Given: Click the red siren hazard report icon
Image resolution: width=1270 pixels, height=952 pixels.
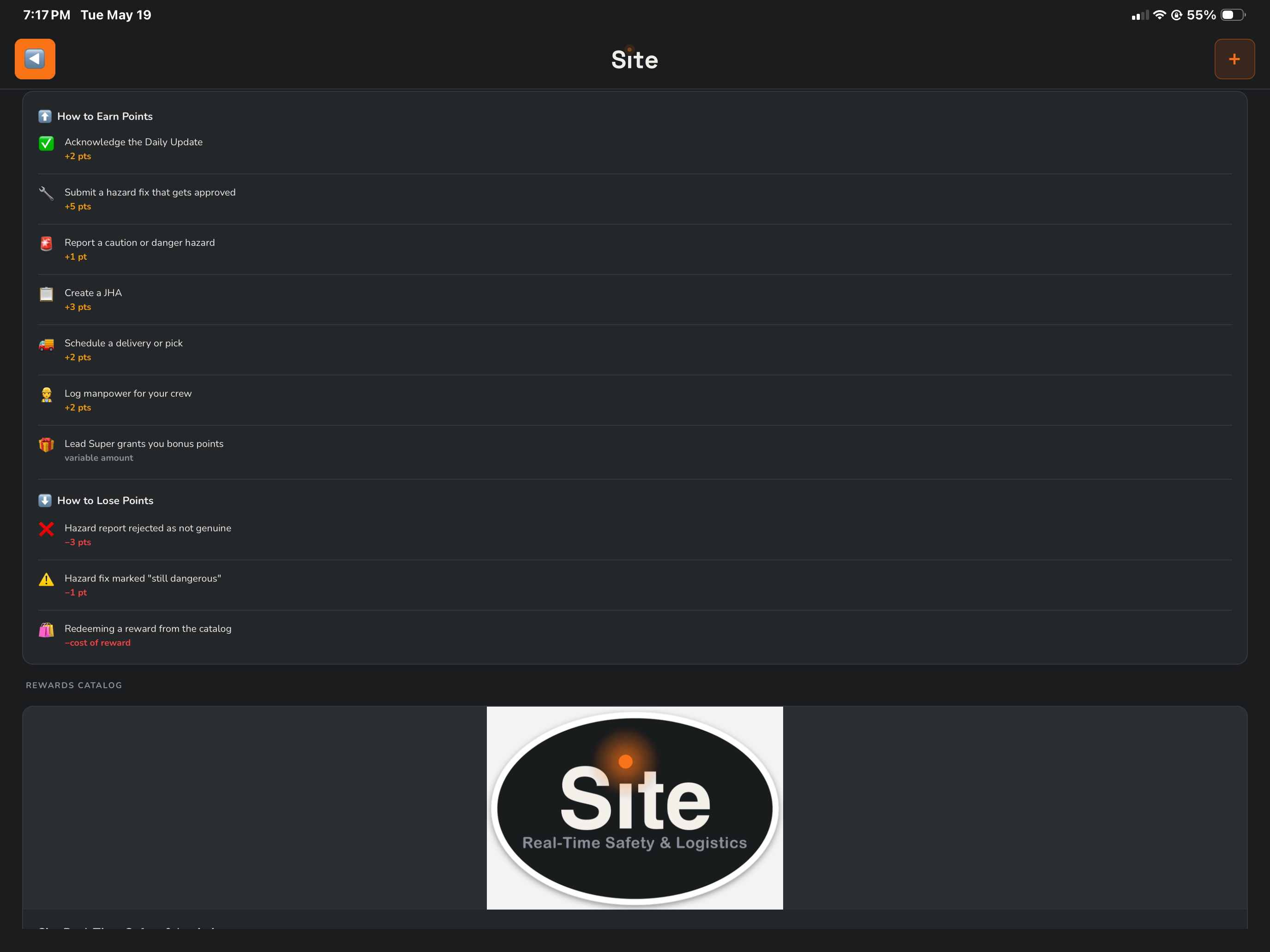Looking at the screenshot, I should point(47,244).
